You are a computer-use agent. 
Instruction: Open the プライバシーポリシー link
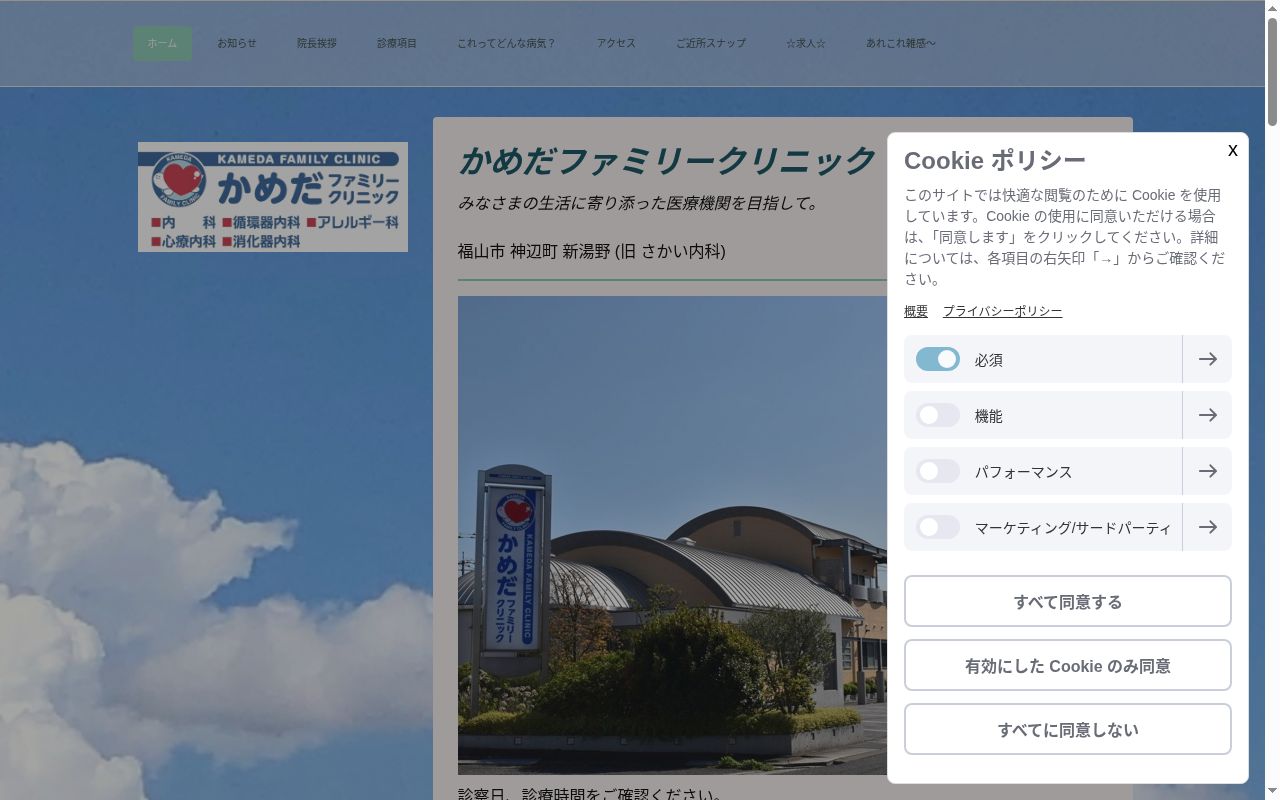point(1002,311)
